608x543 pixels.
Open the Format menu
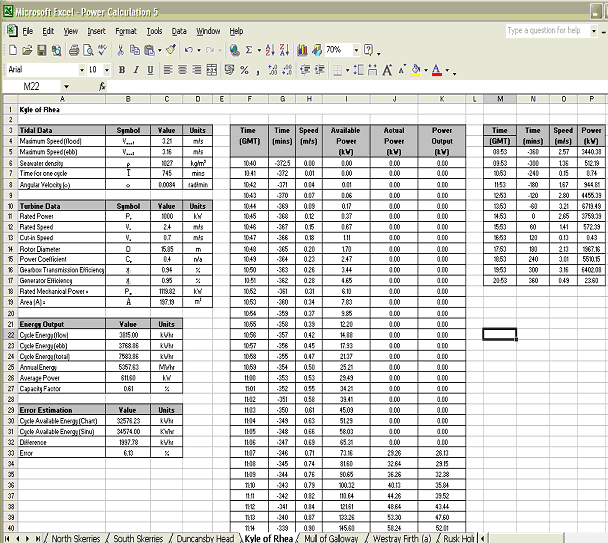click(125, 31)
